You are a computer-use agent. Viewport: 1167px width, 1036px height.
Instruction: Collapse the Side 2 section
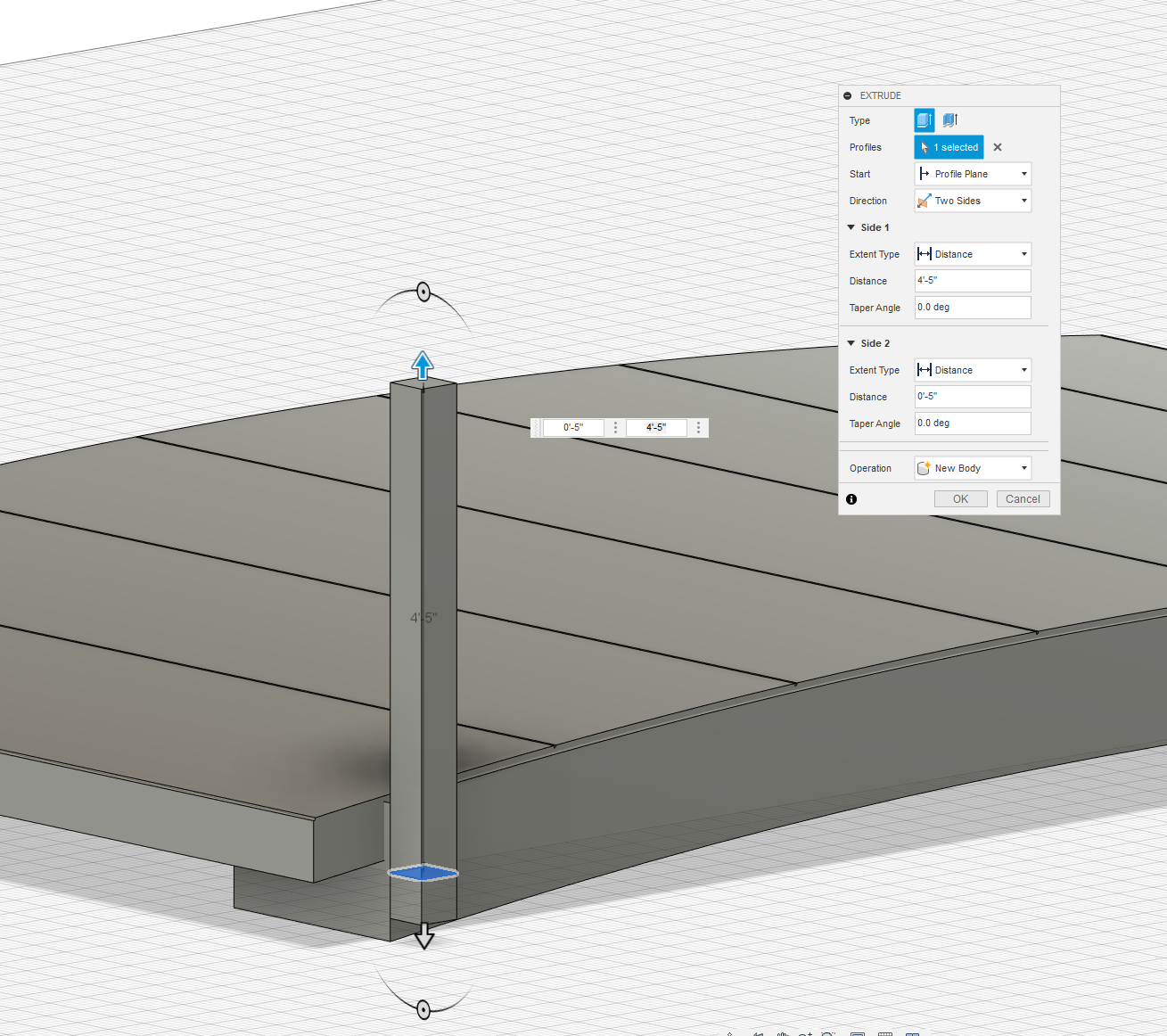tap(851, 343)
